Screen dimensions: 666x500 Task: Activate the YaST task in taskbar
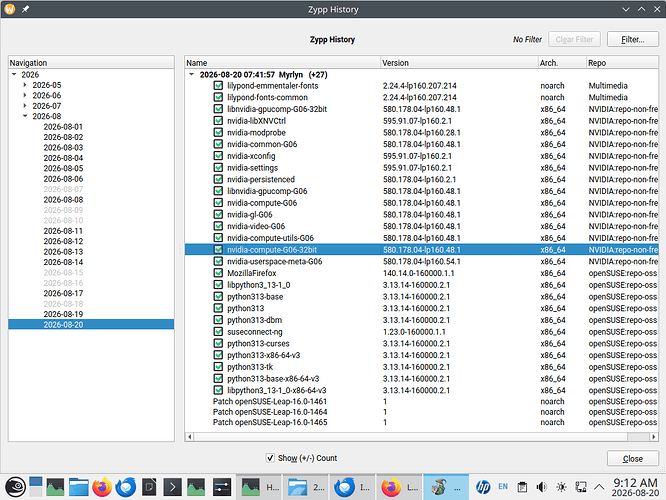coord(446,487)
